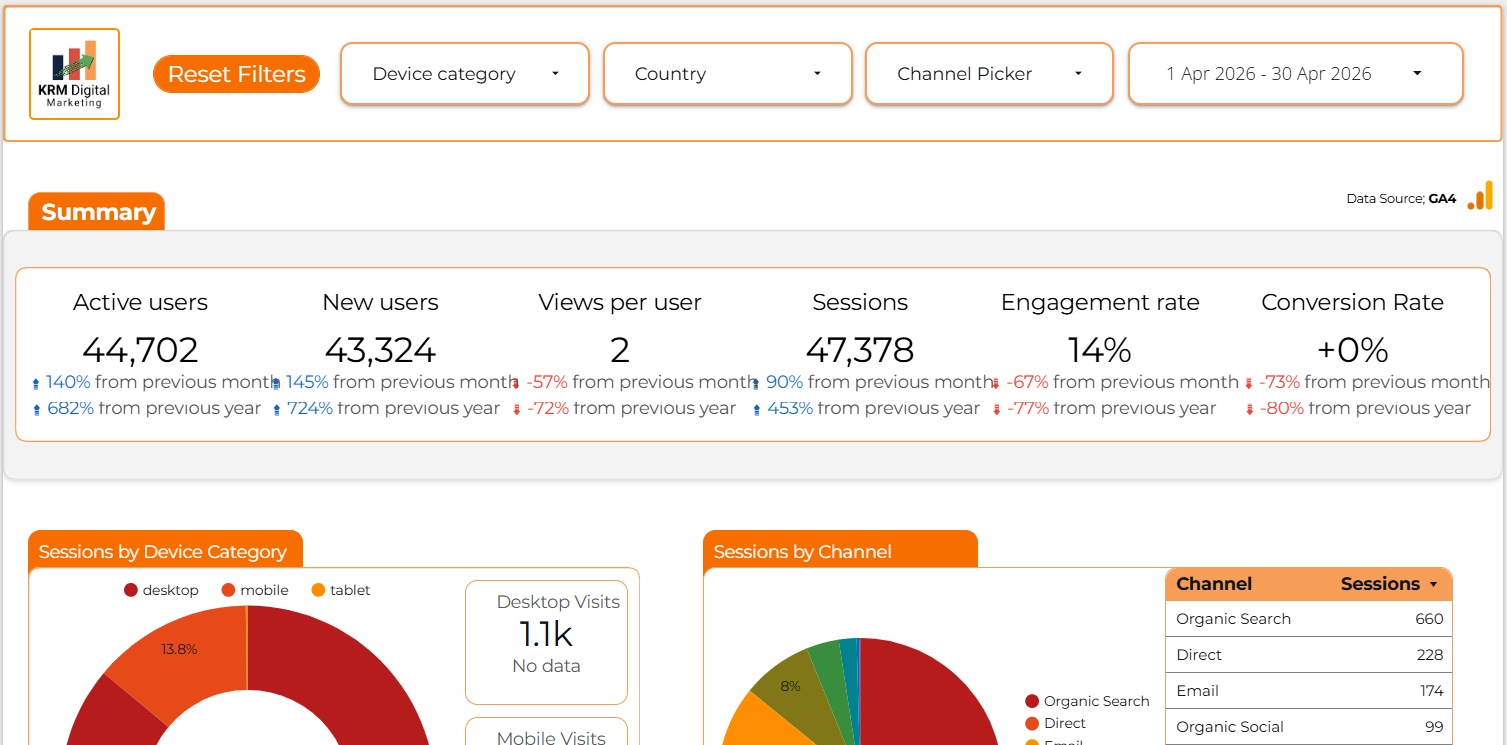Image resolution: width=1507 pixels, height=745 pixels.
Task: Click the Data Source; GA4 label
Action: coord(1401,199)
